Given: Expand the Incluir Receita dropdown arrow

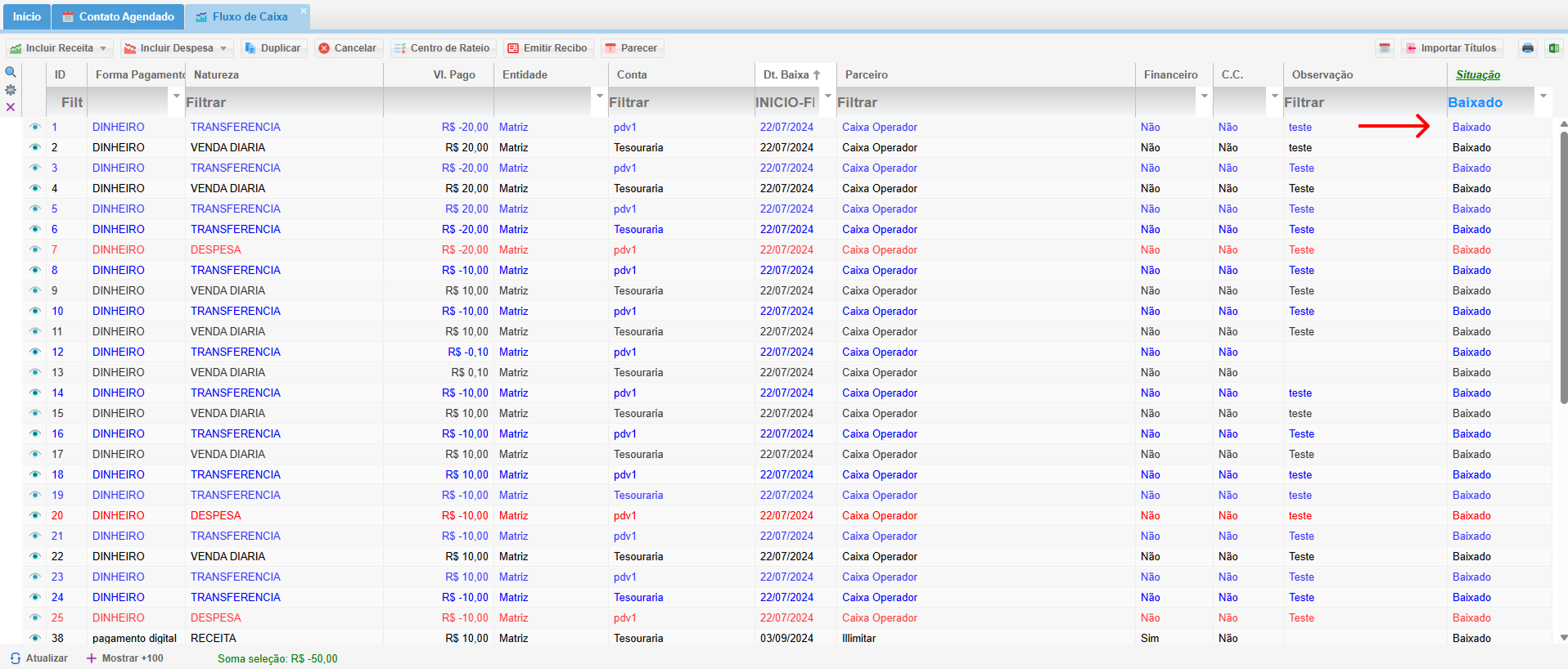Looking at the screenshot, I should pyautogui.click(x=103, y=48).
